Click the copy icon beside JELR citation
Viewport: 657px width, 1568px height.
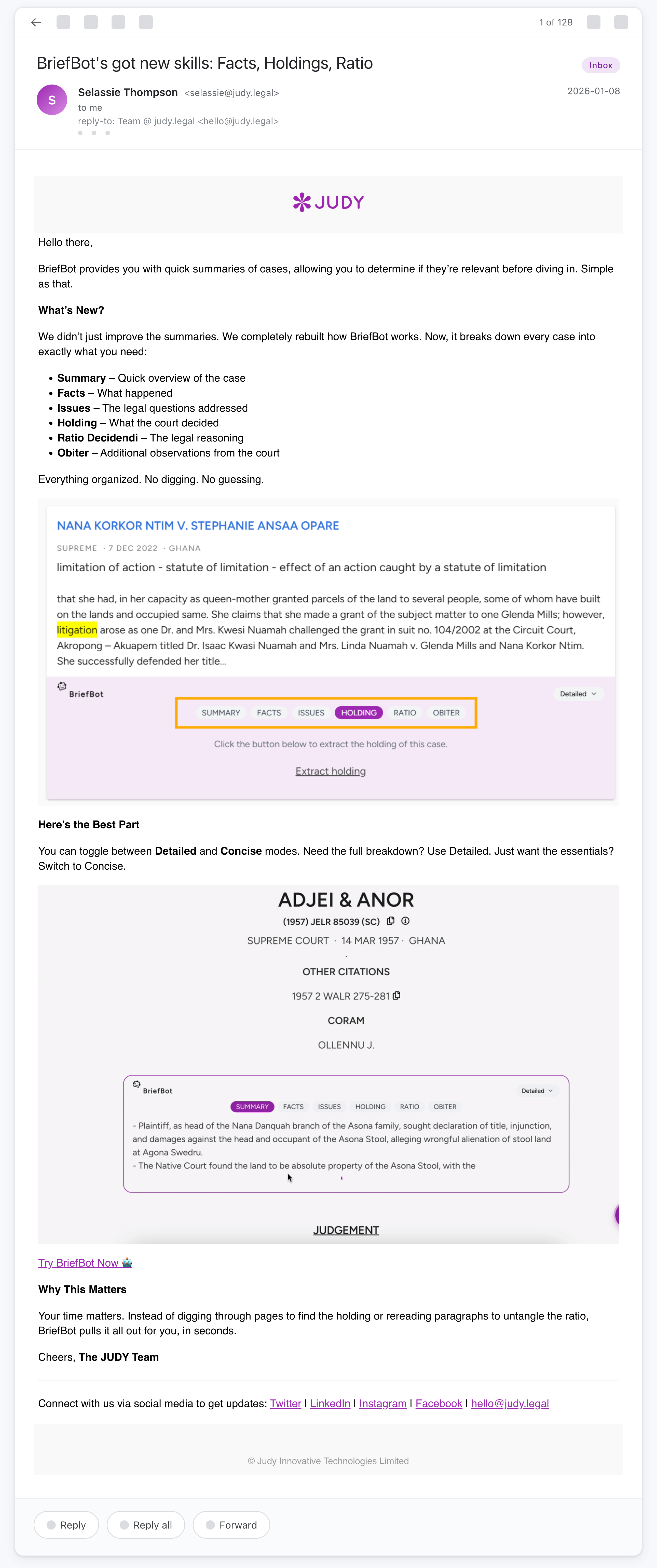click(391, 921)
